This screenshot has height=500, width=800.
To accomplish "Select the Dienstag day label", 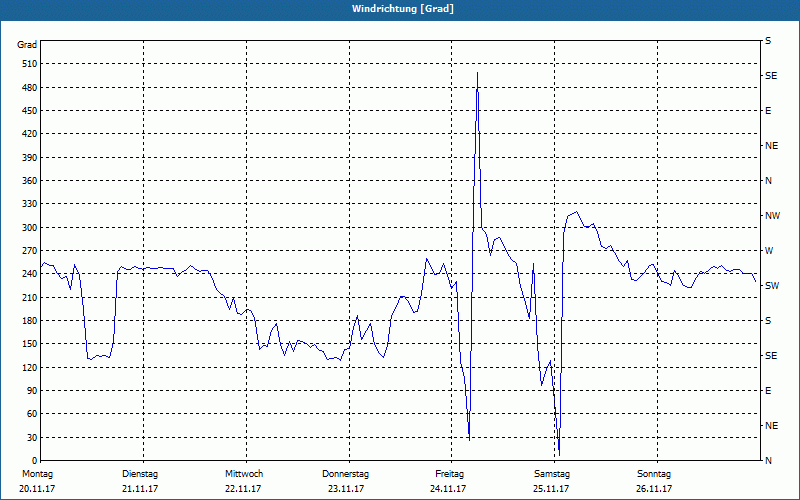I will (140, 474).
